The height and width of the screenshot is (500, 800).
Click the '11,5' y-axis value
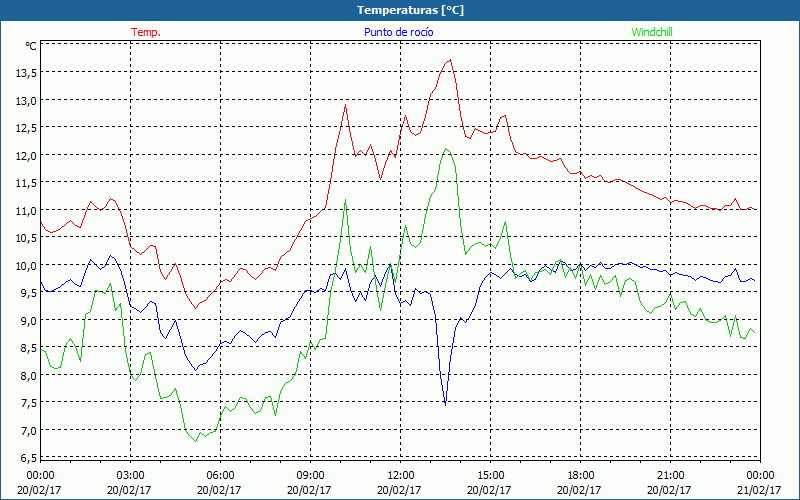coord(26,184)
